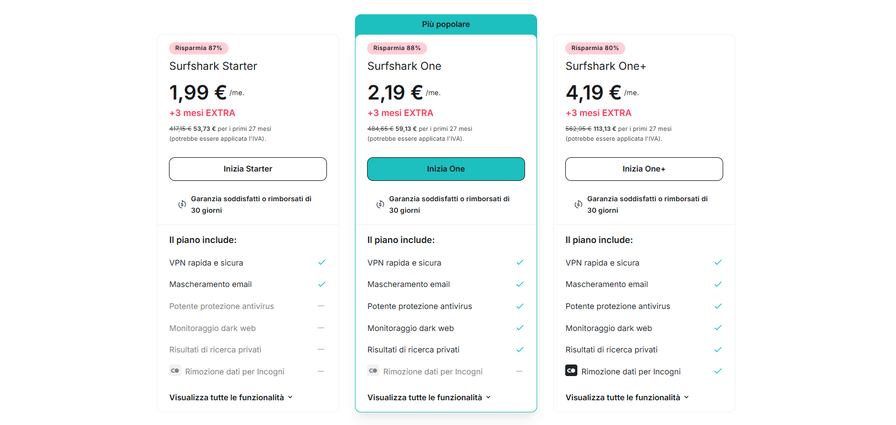The width and height of the screenshot is (896, 425).
Task: Expand all features for Surfshark Starter
Action: click(x=231, y=397)
